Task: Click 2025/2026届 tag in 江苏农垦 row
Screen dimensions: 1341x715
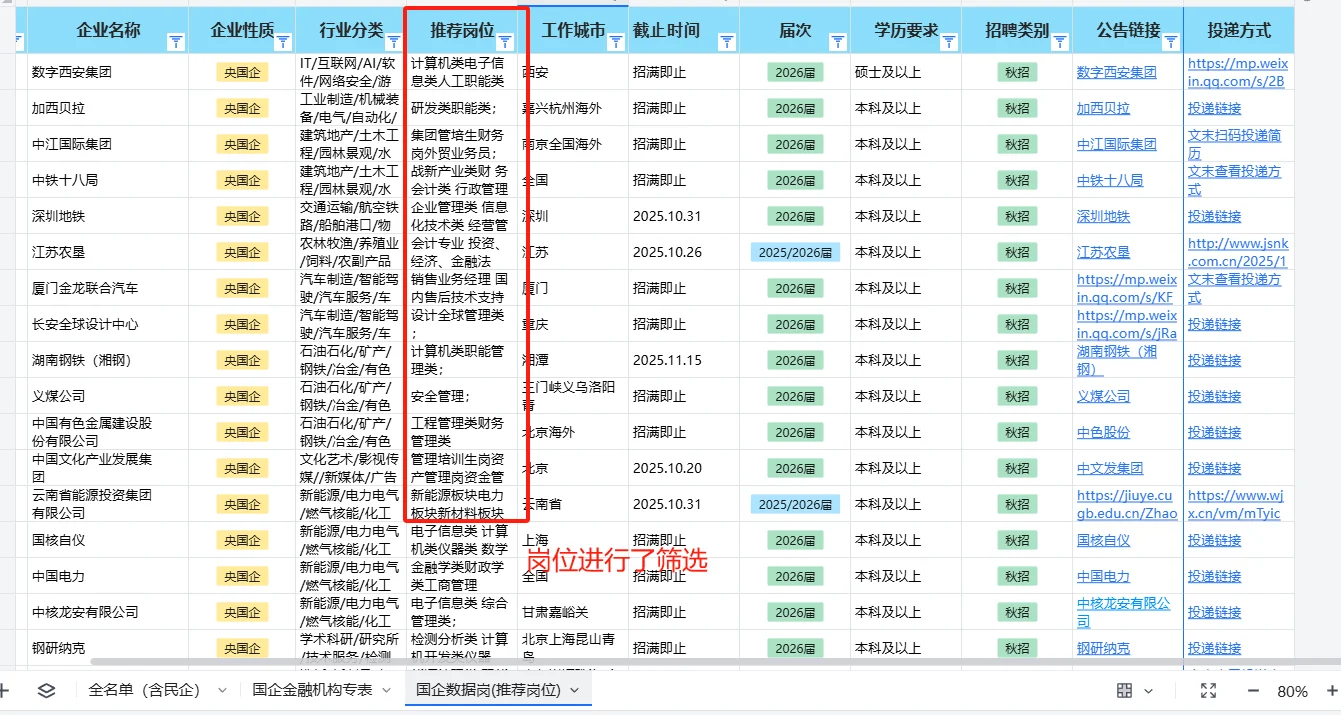Action: click(x=795, y=253)
